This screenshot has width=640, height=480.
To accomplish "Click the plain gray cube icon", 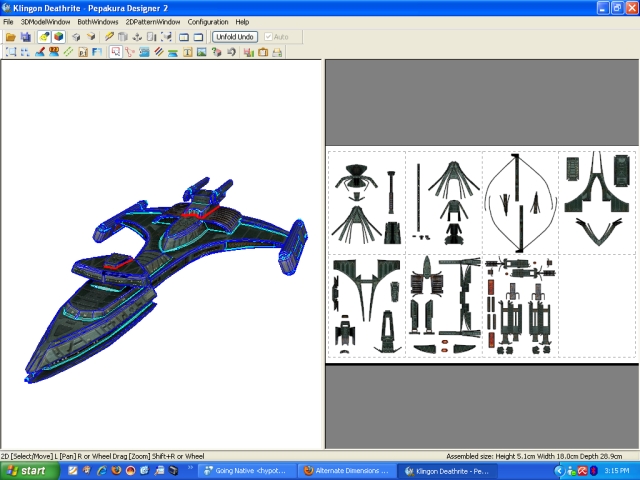I will pyautogui.click(x=76, y=37).
